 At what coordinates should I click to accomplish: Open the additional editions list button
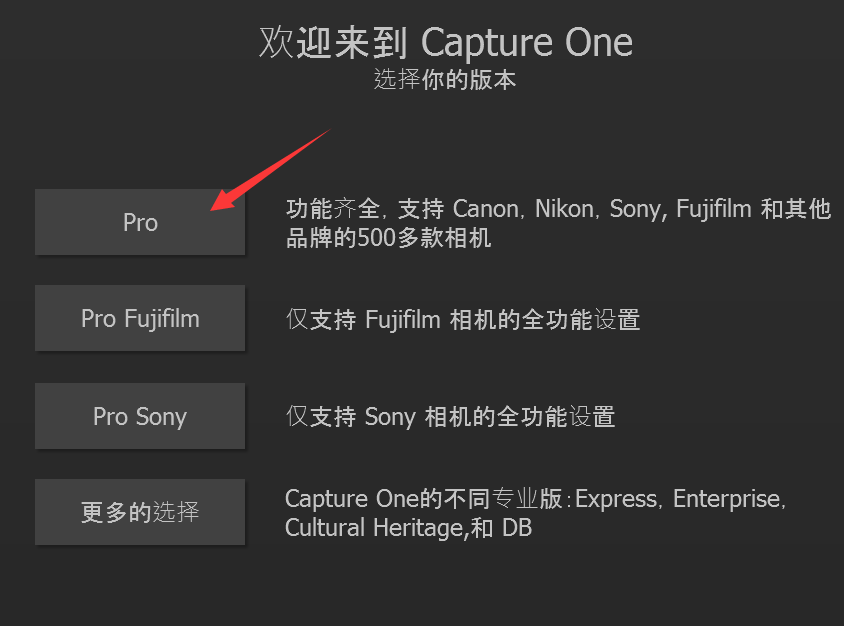[x=139, y=511]
